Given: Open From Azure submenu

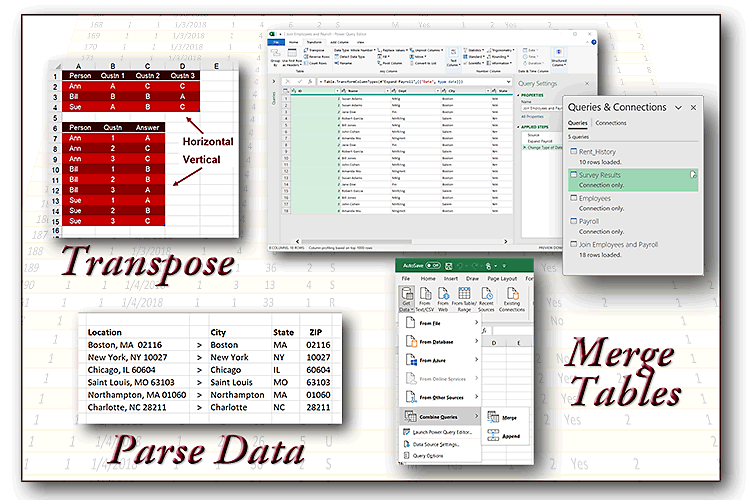Looking at the screenshot, I should click(440, 360).
